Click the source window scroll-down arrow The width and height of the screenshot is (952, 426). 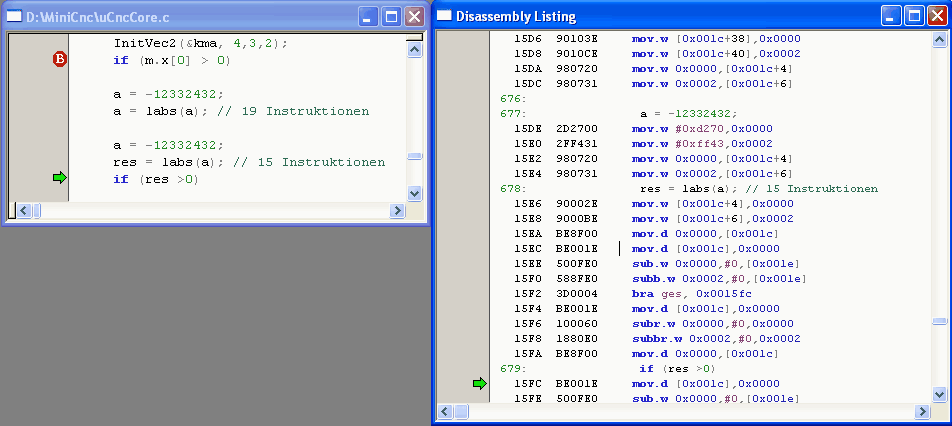415,194
